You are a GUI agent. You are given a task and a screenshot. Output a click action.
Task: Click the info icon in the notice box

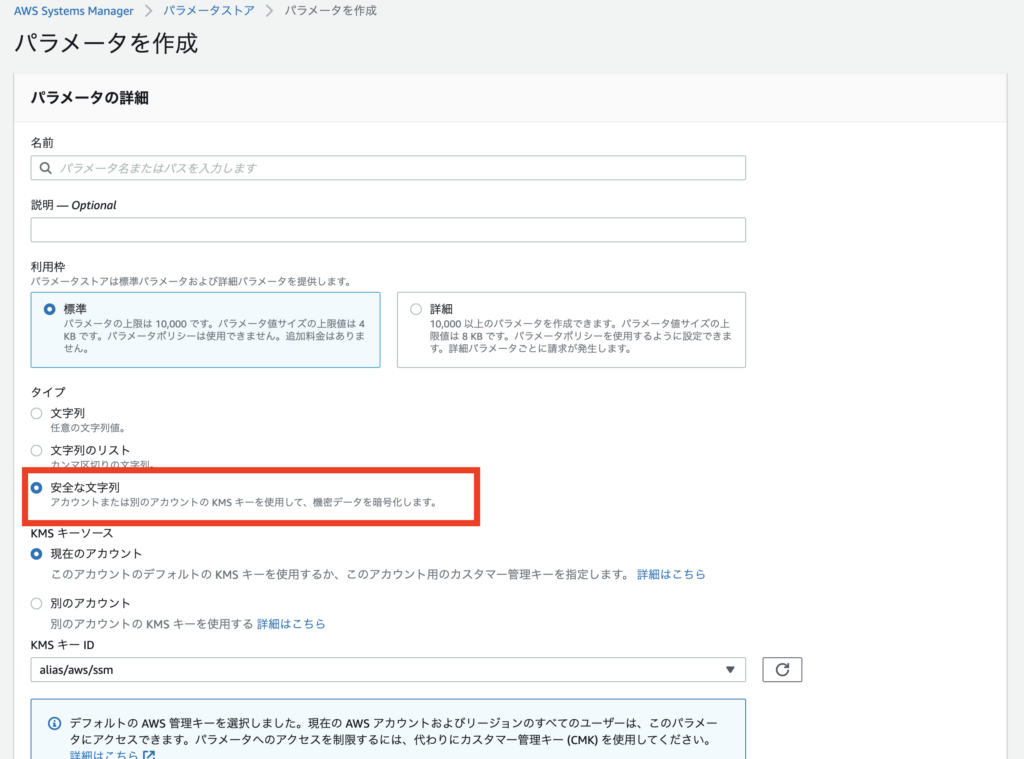55,723
